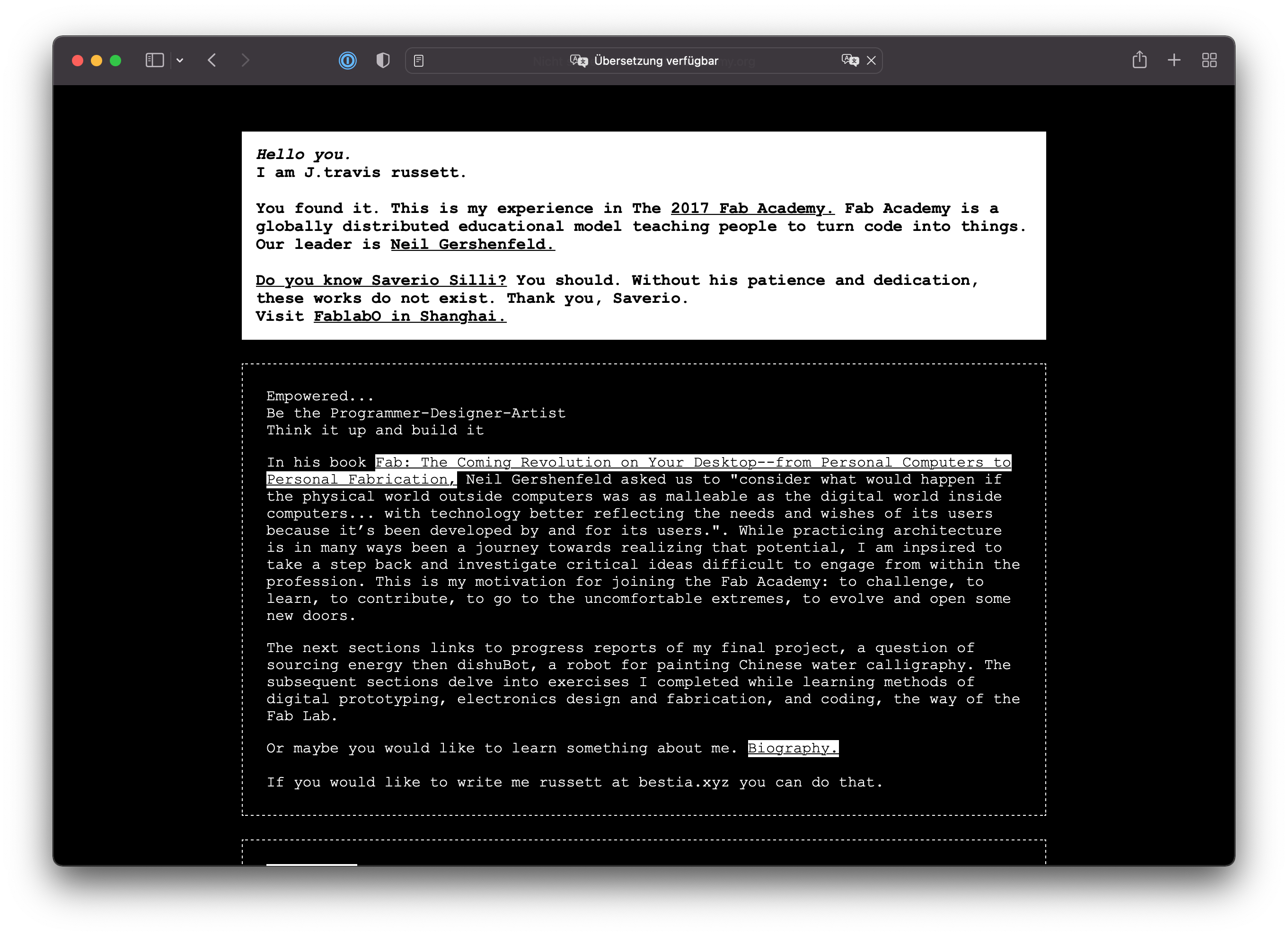Open the privacy report shield
Screen dimensions: 1288x936
383,60
